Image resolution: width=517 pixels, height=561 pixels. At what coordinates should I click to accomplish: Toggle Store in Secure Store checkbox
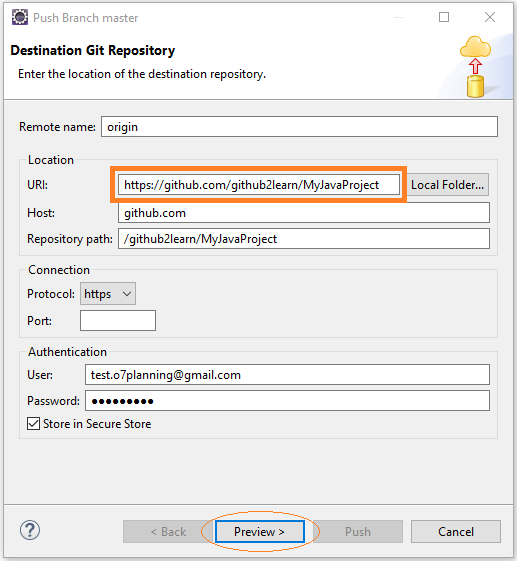coord(34,424)
